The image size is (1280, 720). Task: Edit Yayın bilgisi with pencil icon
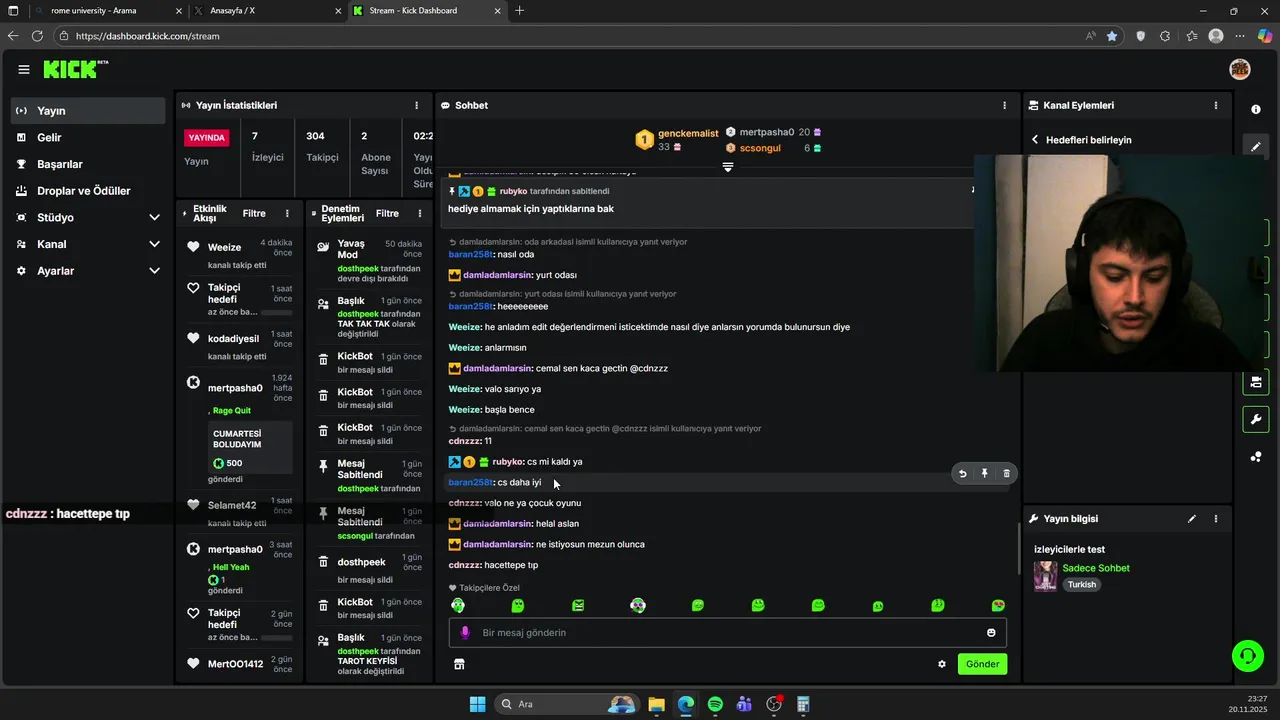pyautogui.click(x=1192, y=519)
